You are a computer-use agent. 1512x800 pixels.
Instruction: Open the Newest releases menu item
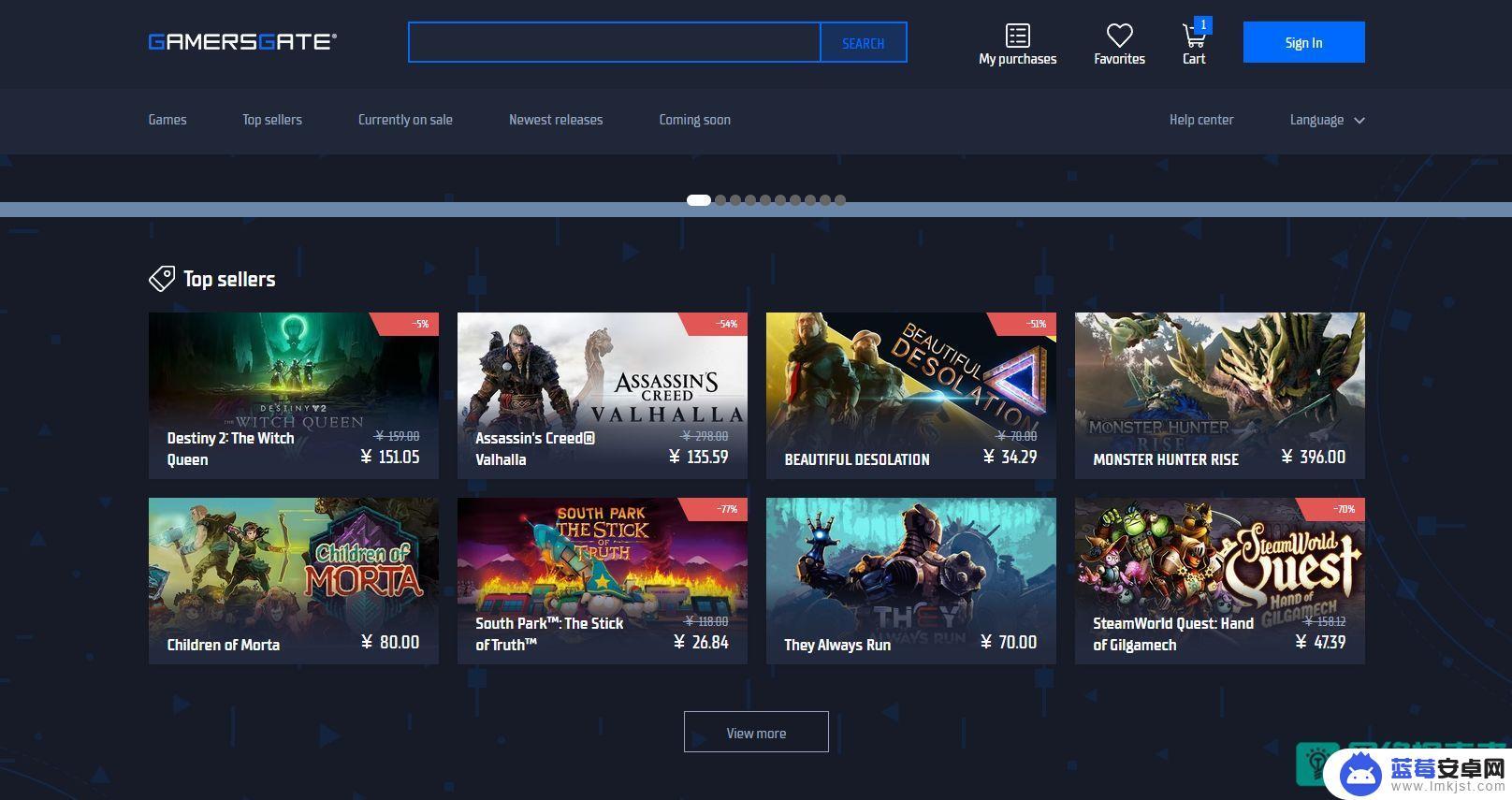click(x=556, y=120)
